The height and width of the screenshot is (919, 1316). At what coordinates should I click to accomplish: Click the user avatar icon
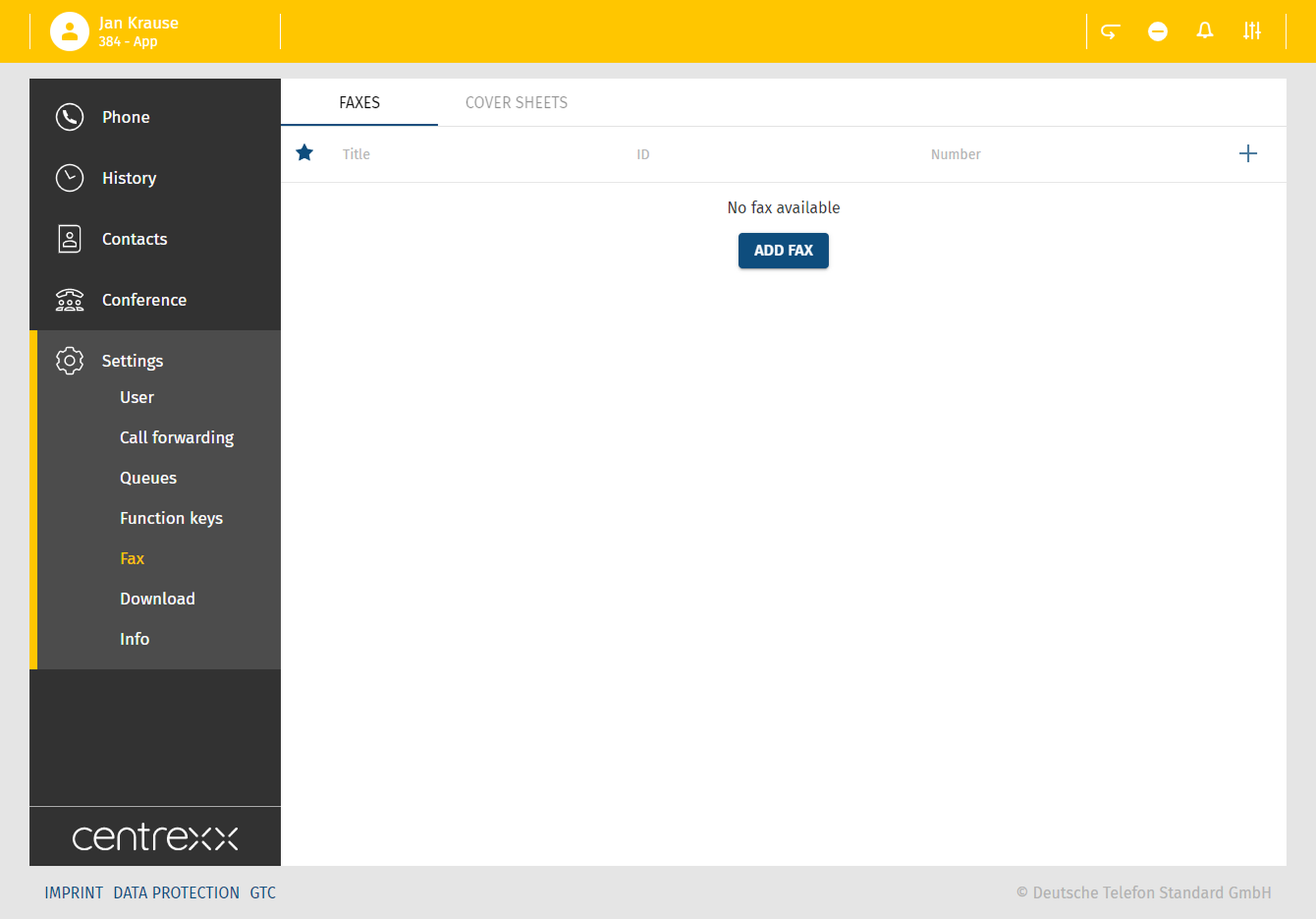coord(69,31)
